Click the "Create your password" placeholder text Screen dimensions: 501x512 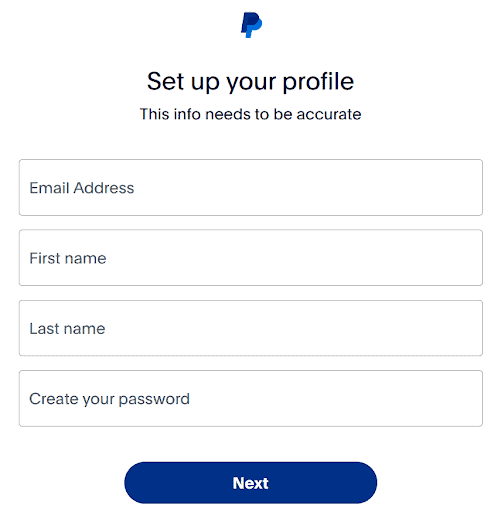coord(109,399)
